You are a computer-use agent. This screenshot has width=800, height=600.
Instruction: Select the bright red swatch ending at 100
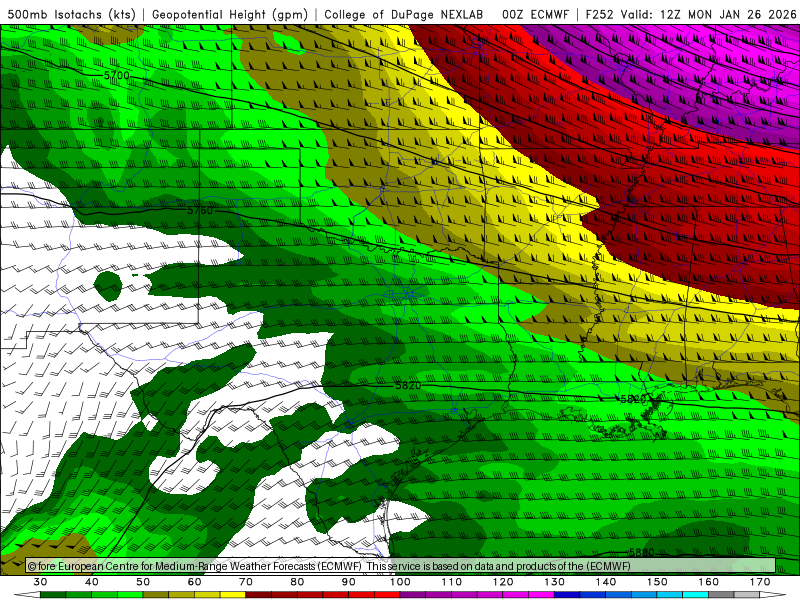(x=387, y=594)
